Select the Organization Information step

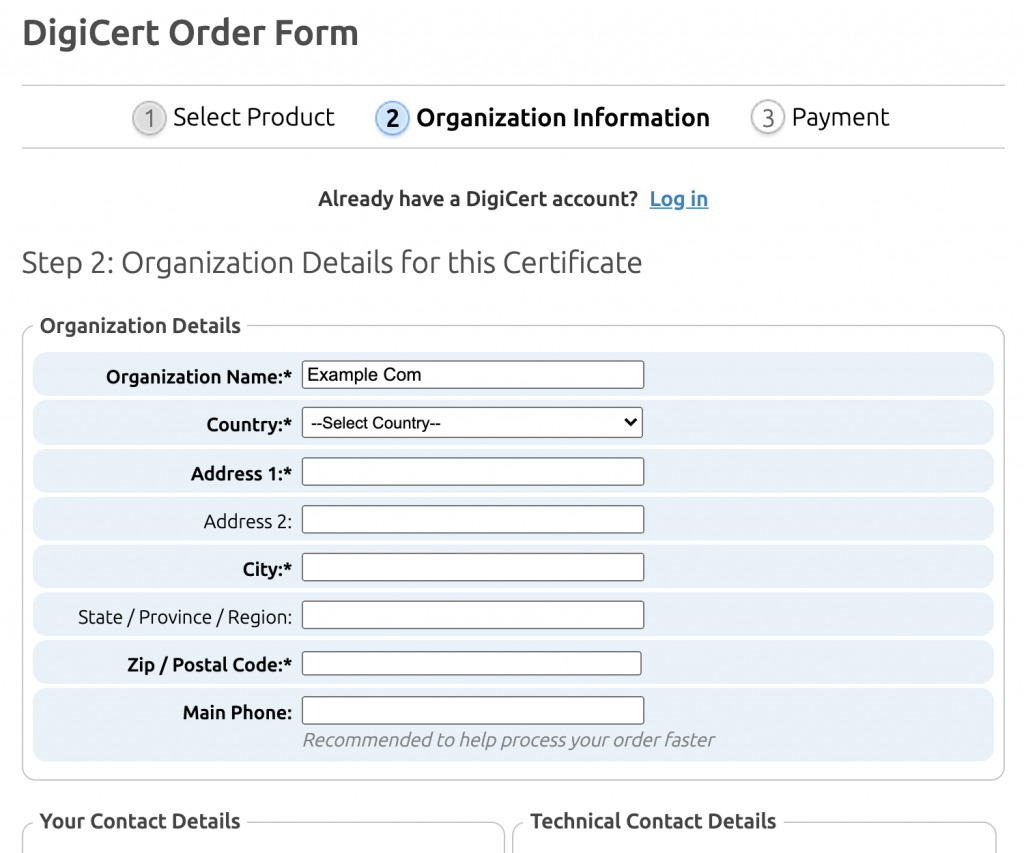click(563, 118)
